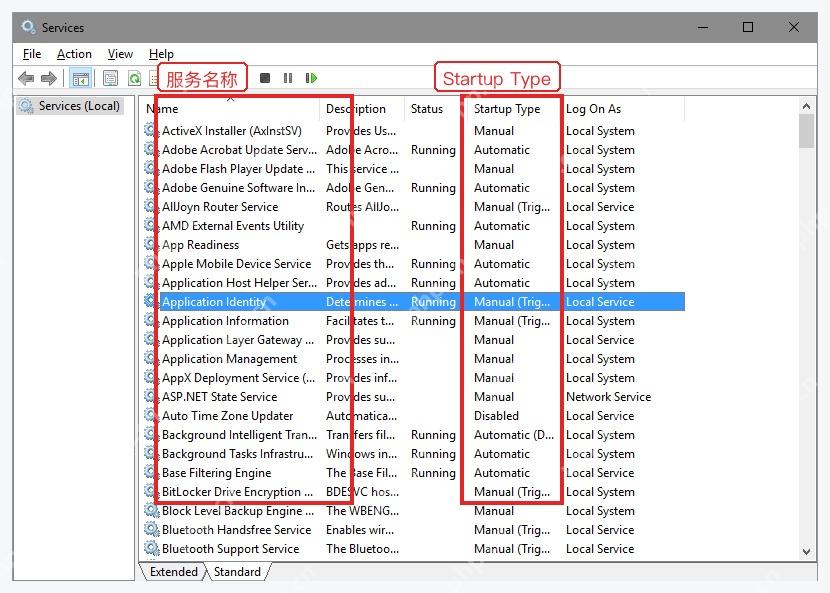
Task: Switch to the Extended tab
Action: (x=173, y=572)
